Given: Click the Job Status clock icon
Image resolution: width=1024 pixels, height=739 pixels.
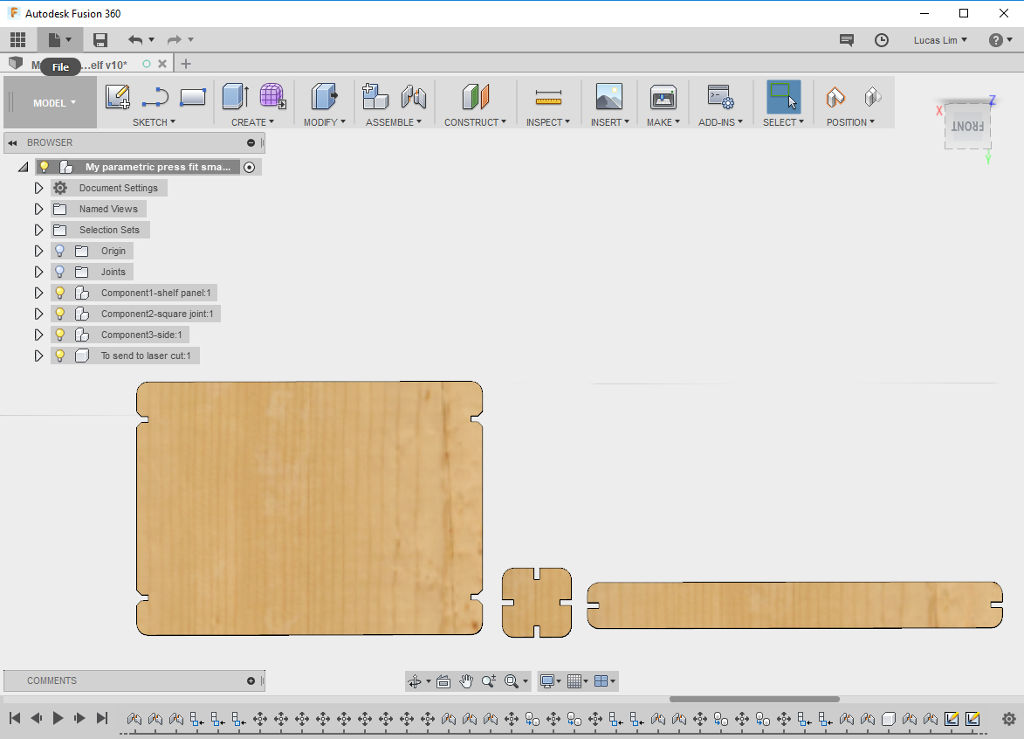Looking at the screenshot, I should 881,40.
